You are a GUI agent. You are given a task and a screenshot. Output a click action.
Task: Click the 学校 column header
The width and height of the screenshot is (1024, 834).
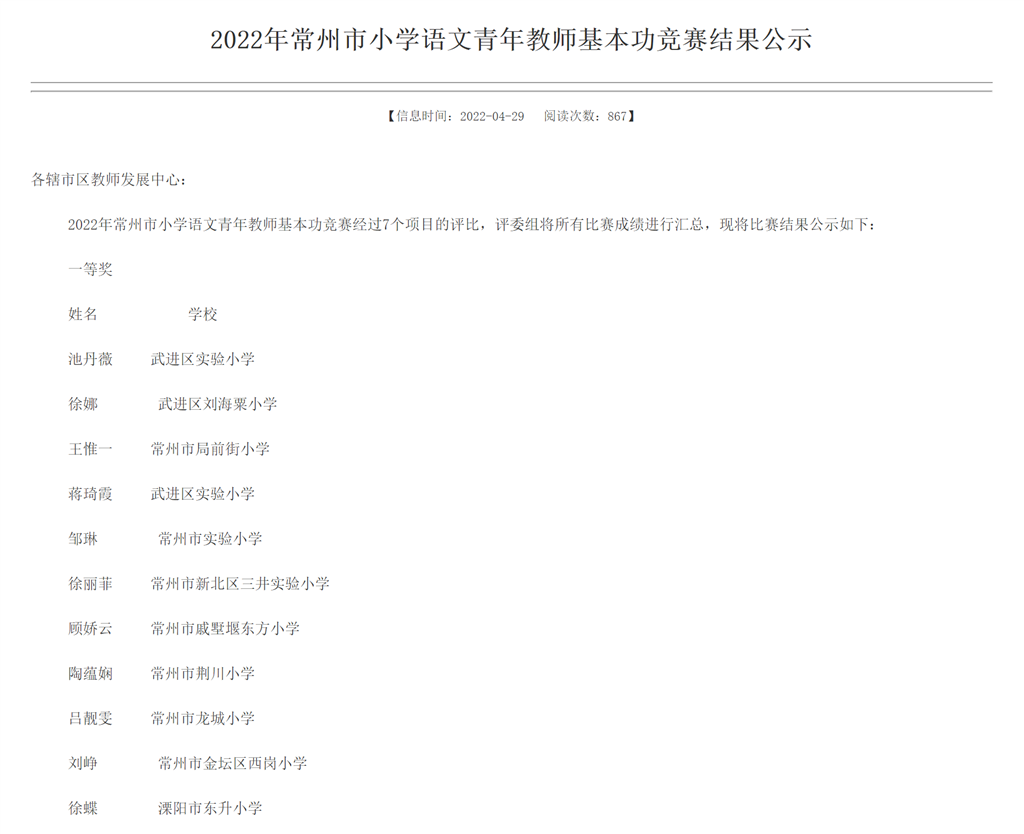pos(203,315)
